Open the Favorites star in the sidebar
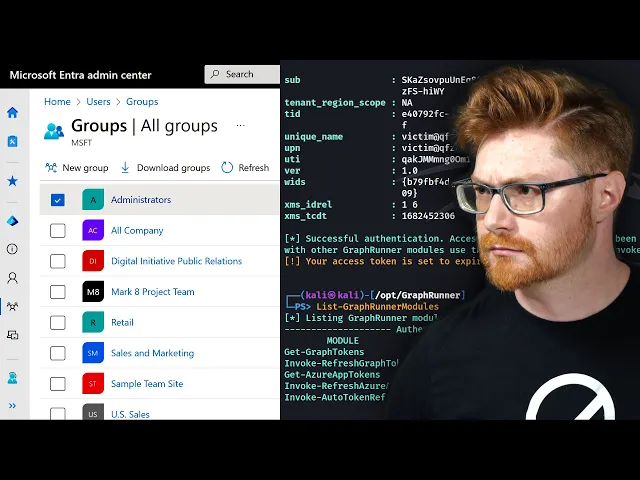This screenshot has height=480, width=640. 13,181
